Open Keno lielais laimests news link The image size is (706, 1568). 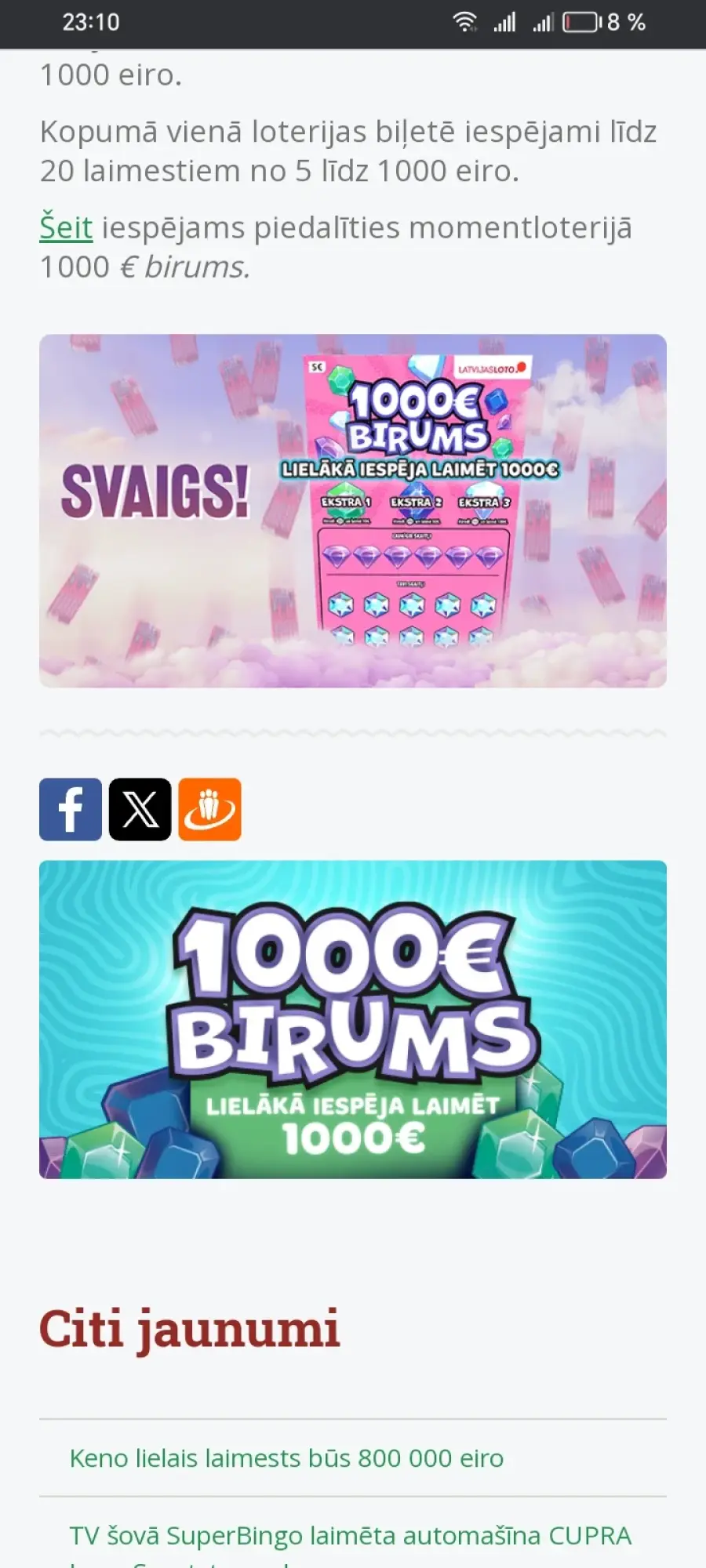pos(287,1457)
